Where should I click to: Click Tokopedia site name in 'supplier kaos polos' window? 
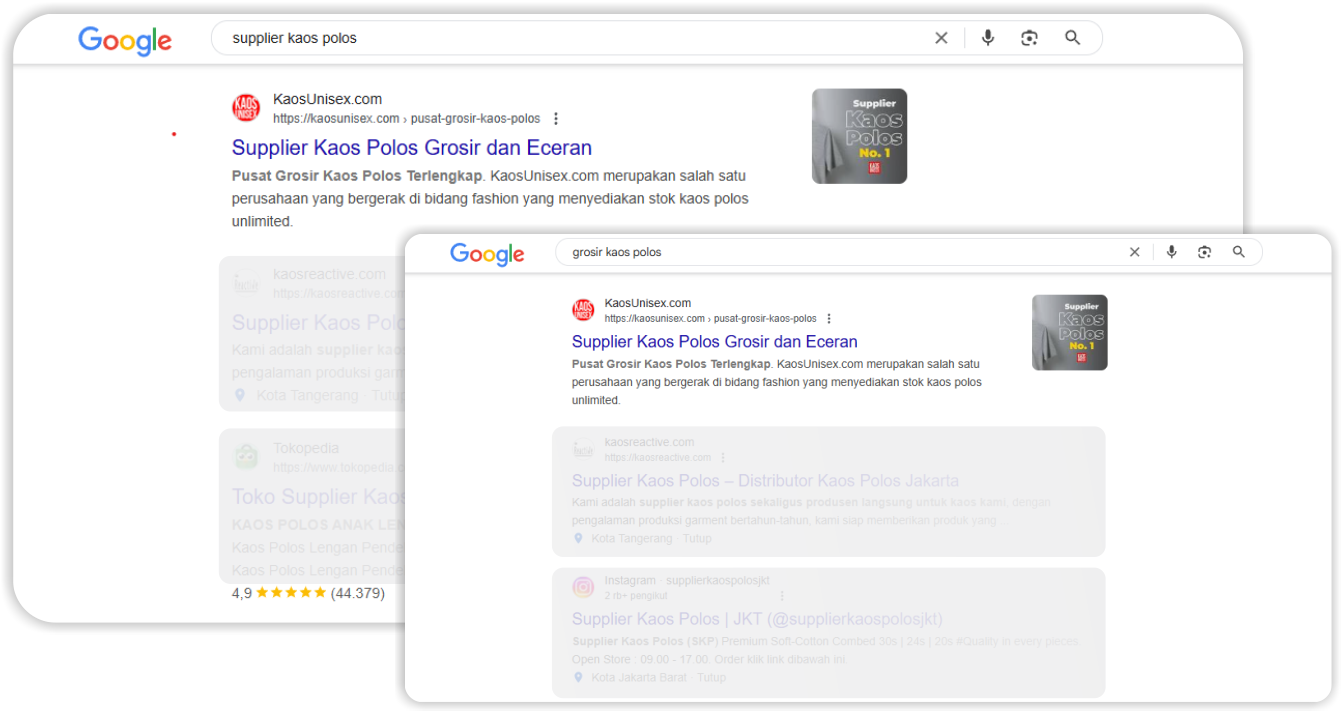click(x=306, y=448)
